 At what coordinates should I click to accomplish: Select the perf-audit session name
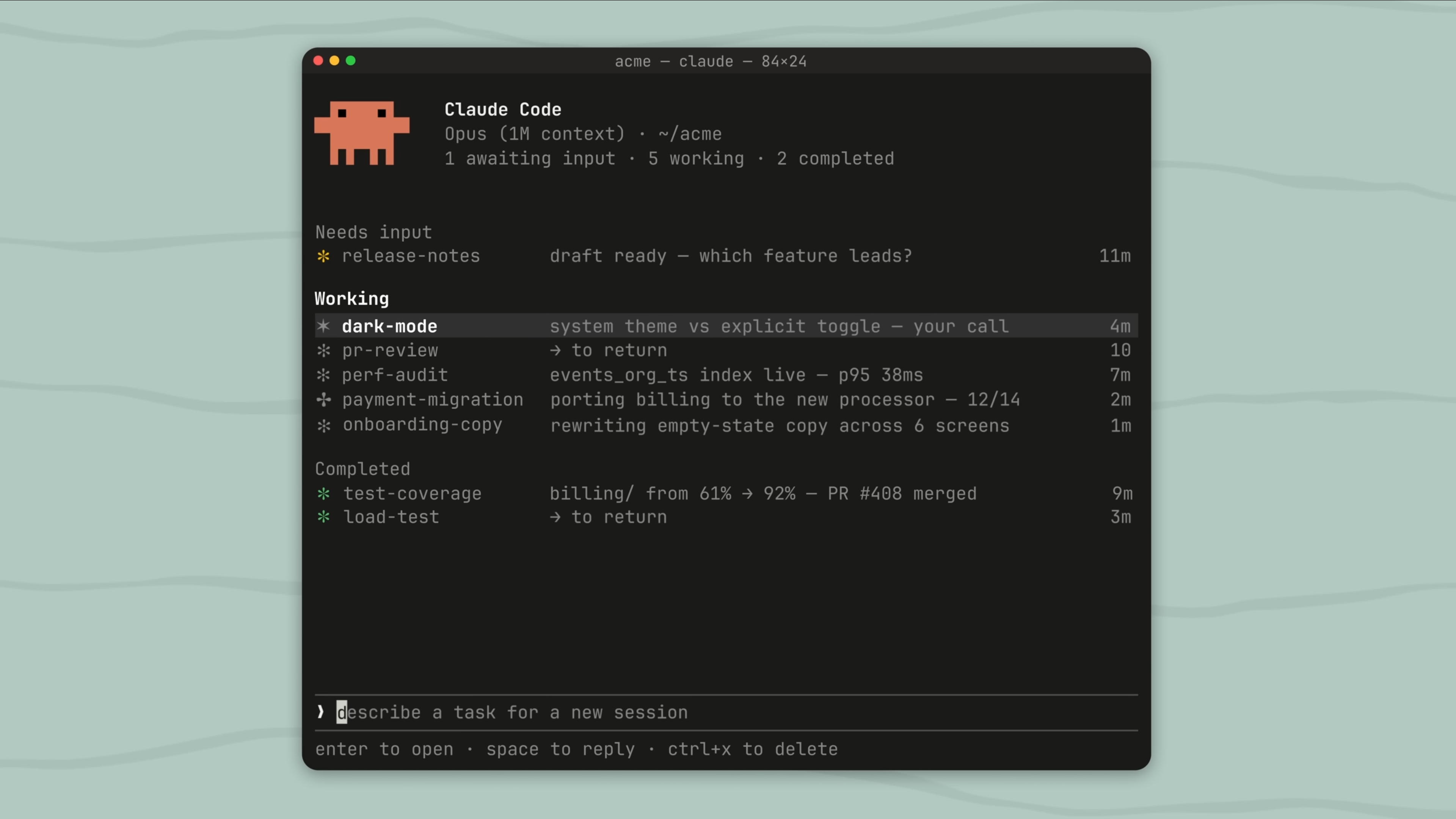pos(395,375)
